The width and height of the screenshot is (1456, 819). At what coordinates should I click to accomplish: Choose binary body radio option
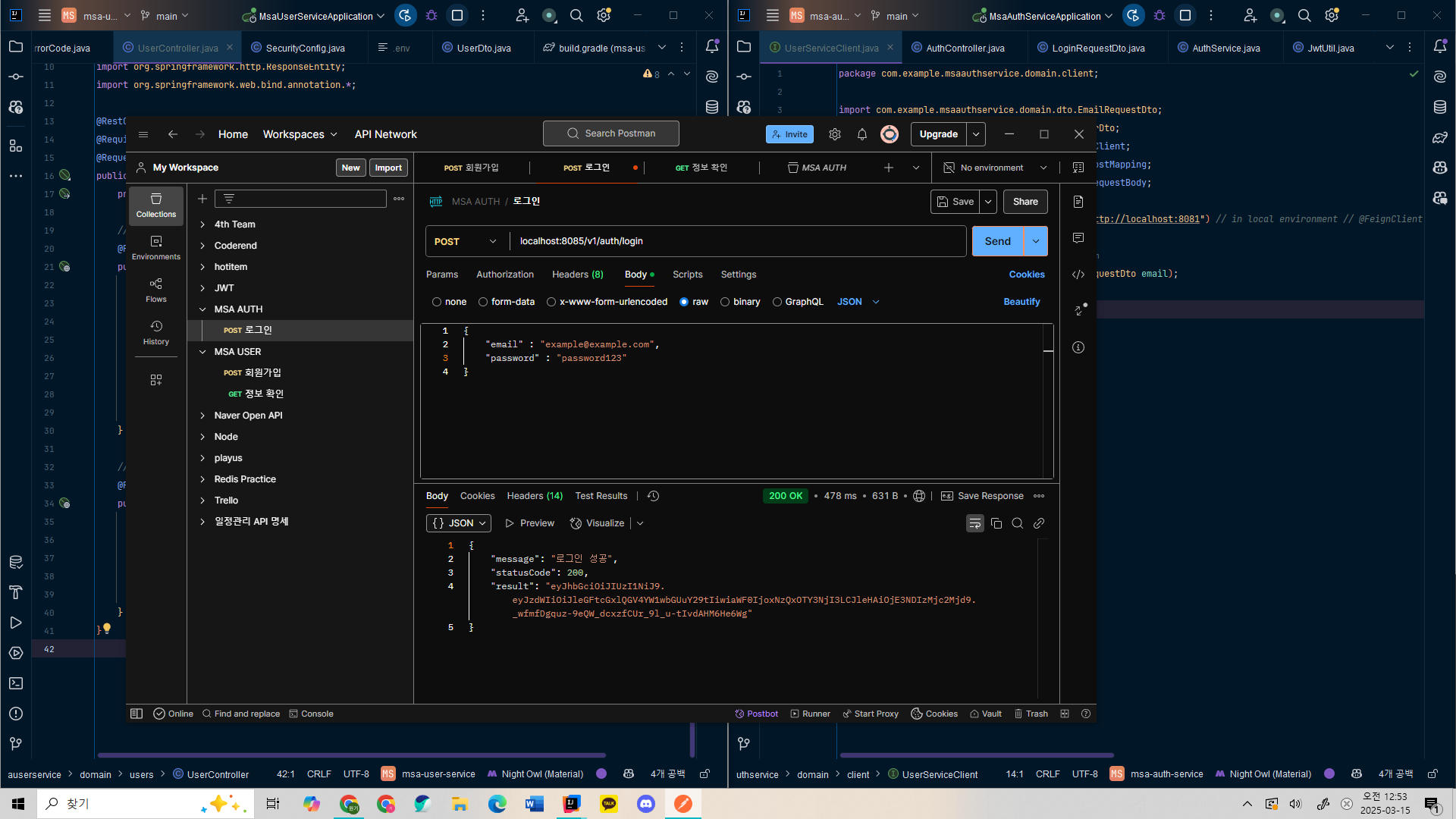[x=725, y=302]
